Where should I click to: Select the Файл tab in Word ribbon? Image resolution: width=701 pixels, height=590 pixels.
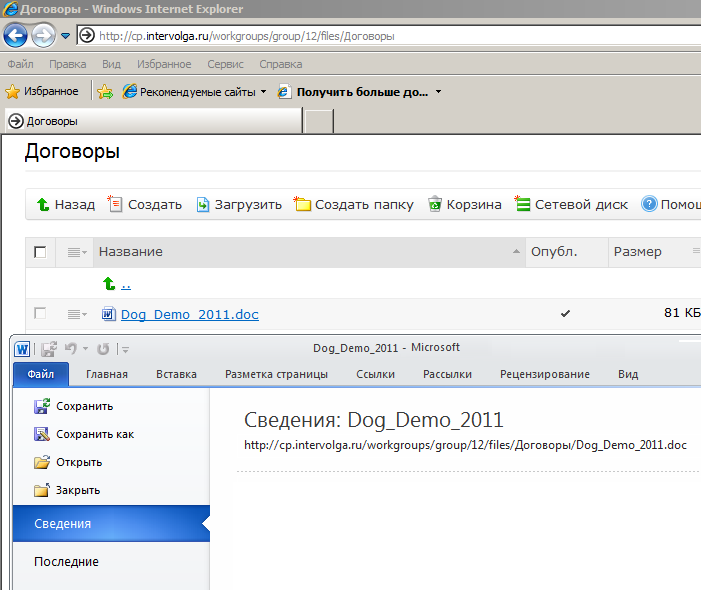[x=41, y=374]
